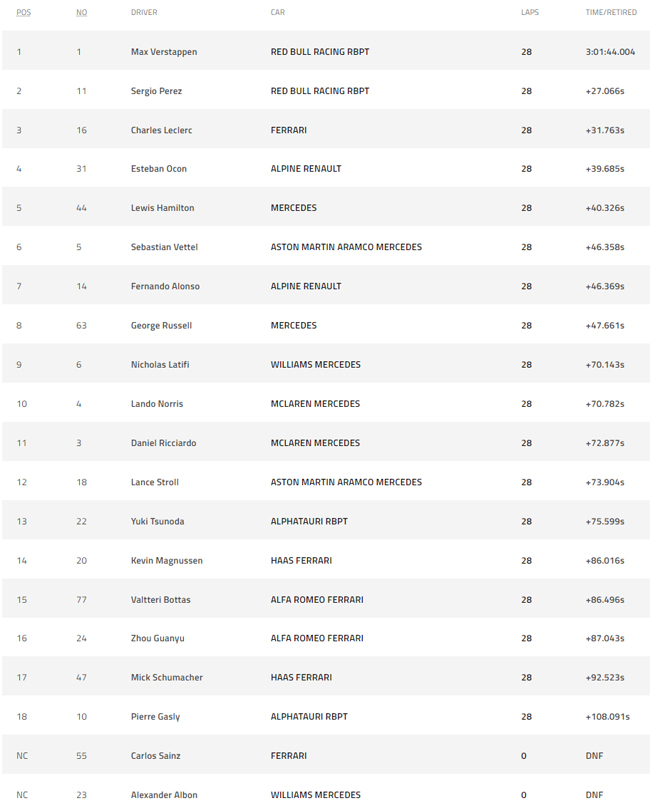Select Lando Norris row name

point(157,404)
